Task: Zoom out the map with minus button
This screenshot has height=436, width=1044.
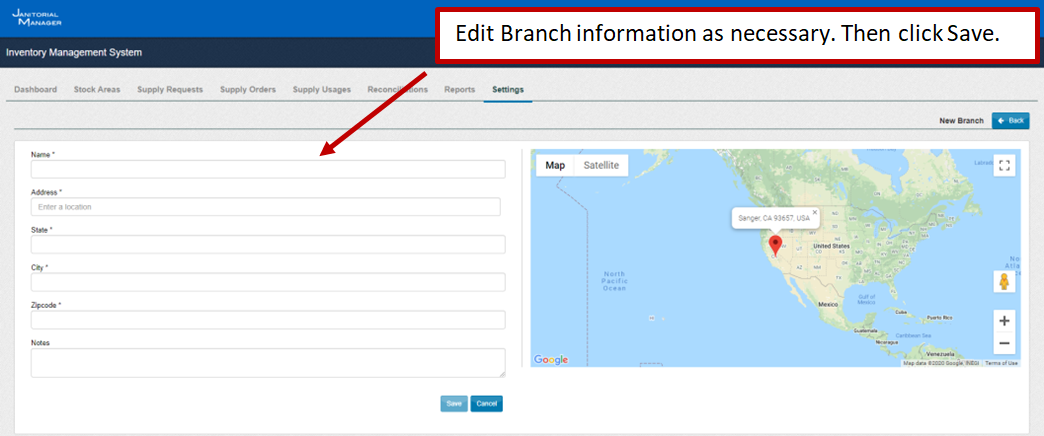Action: coord(1005,344)
